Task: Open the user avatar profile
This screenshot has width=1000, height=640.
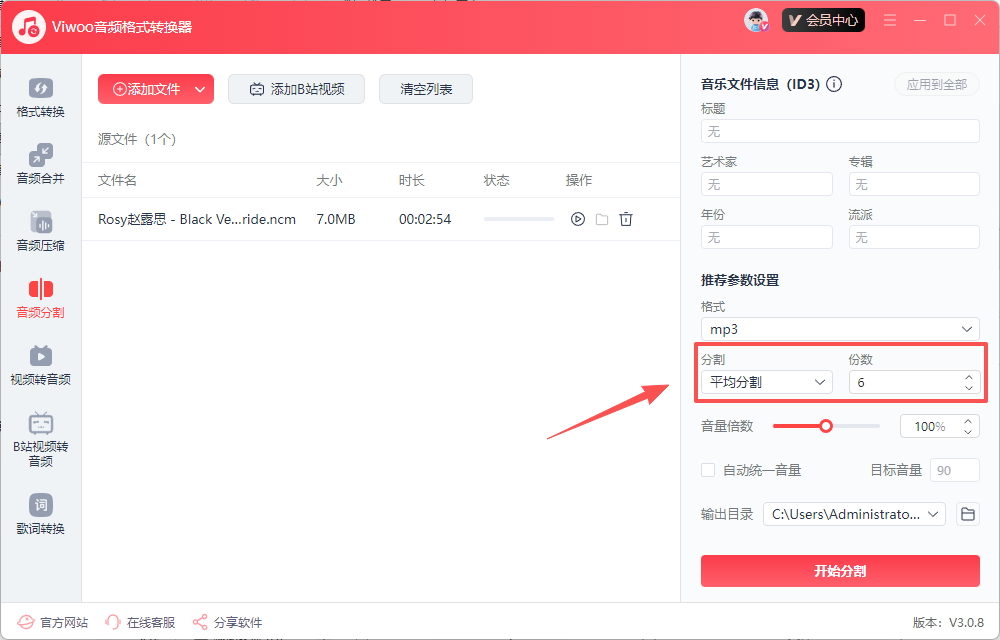Action: pyautogui.click(x=756, y=20)
